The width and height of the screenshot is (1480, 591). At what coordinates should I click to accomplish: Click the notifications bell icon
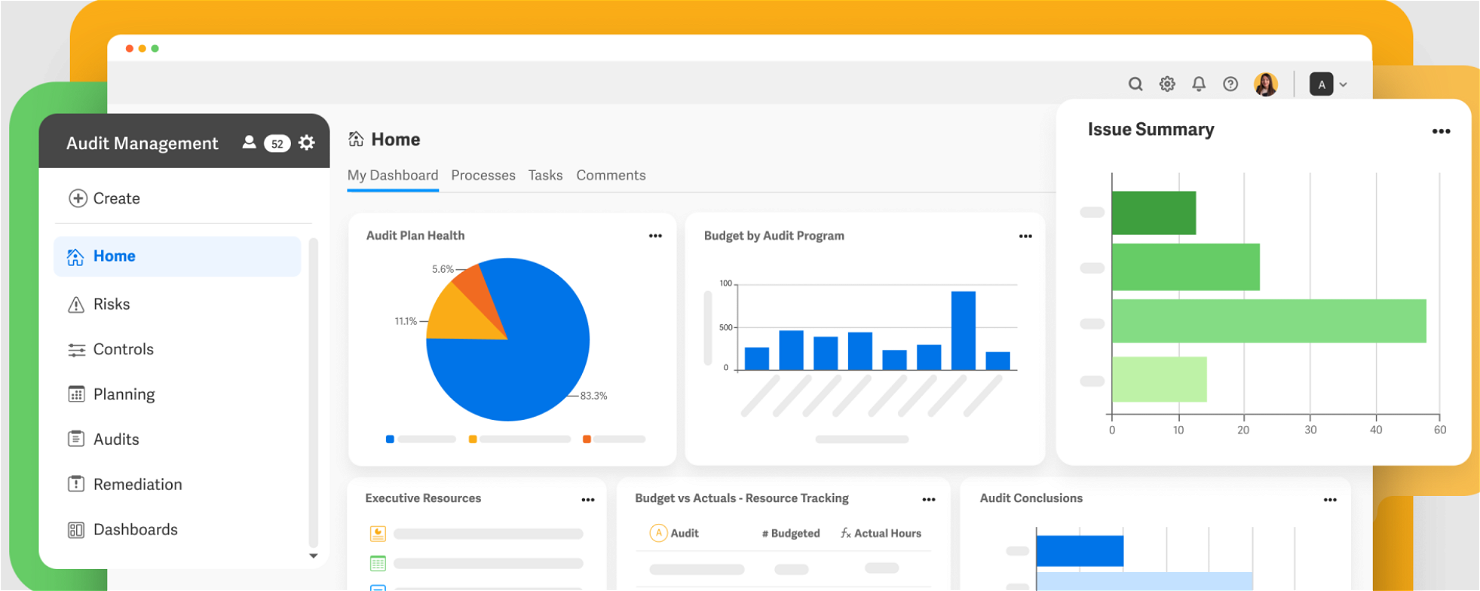1198,84
